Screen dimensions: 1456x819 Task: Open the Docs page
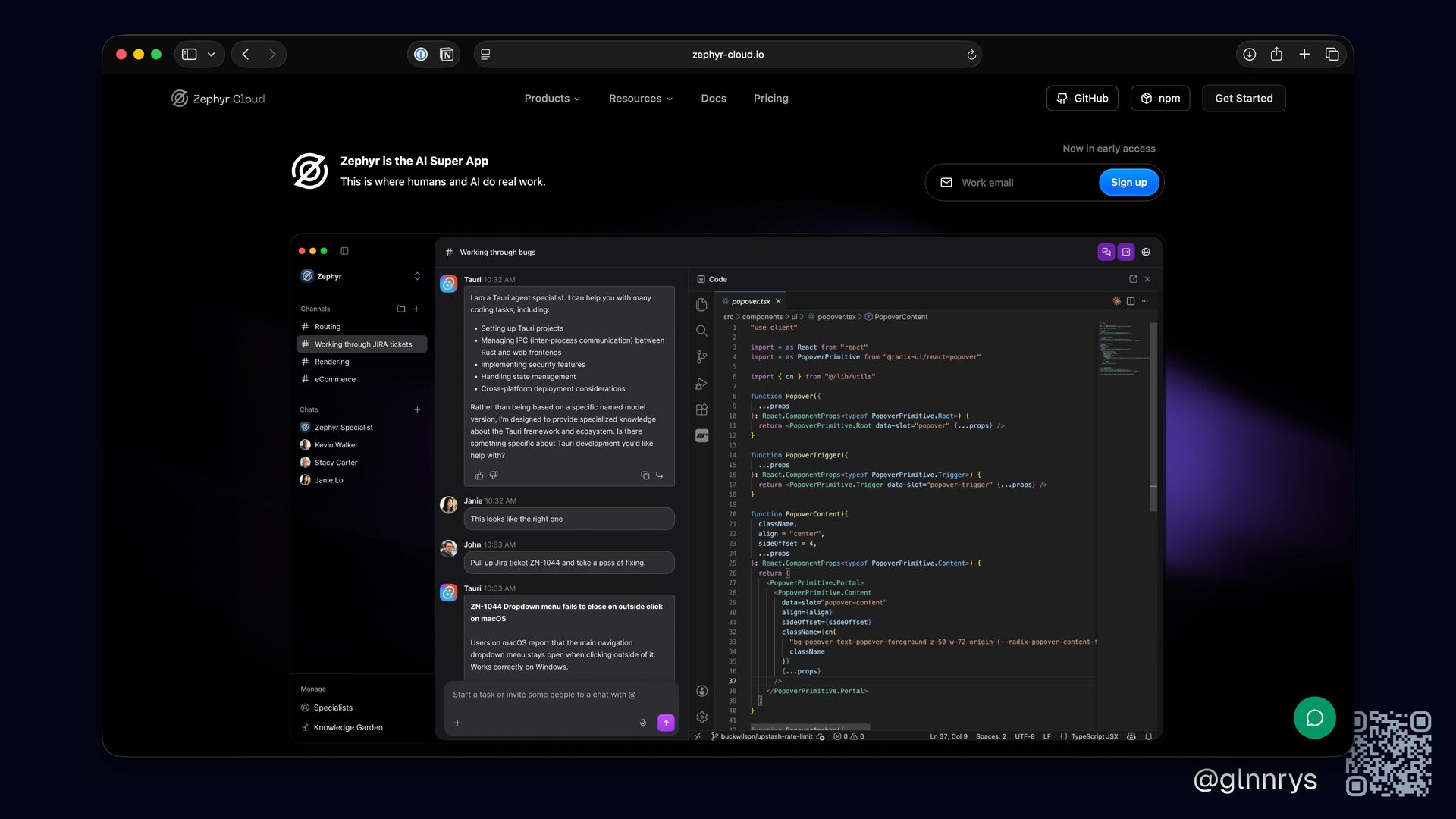coord(714,99)
